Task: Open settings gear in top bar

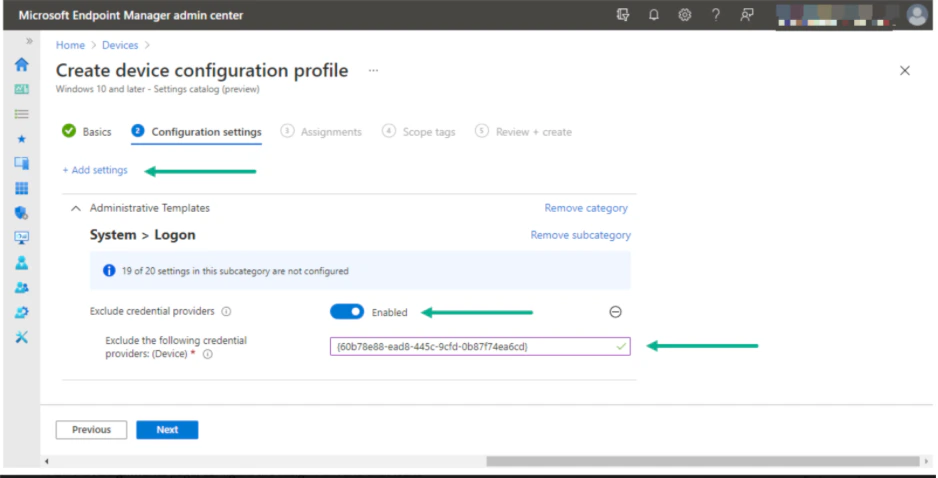Action: (x=684, y=15)
